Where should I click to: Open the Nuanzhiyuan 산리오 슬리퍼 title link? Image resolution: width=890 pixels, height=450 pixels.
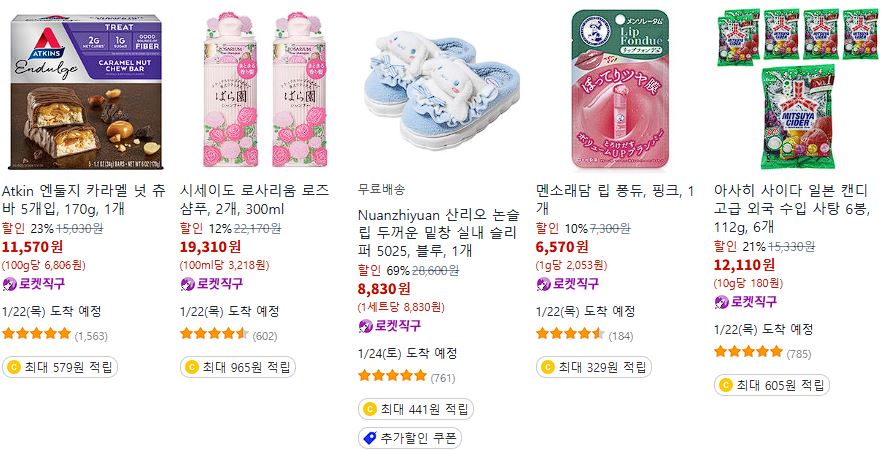pos(439,233)
